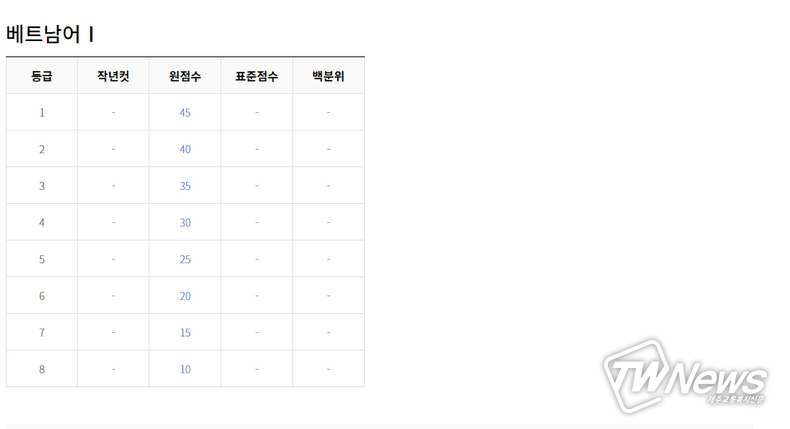
Task: Click the TW News watermark logo
Action: pos(686,376)
